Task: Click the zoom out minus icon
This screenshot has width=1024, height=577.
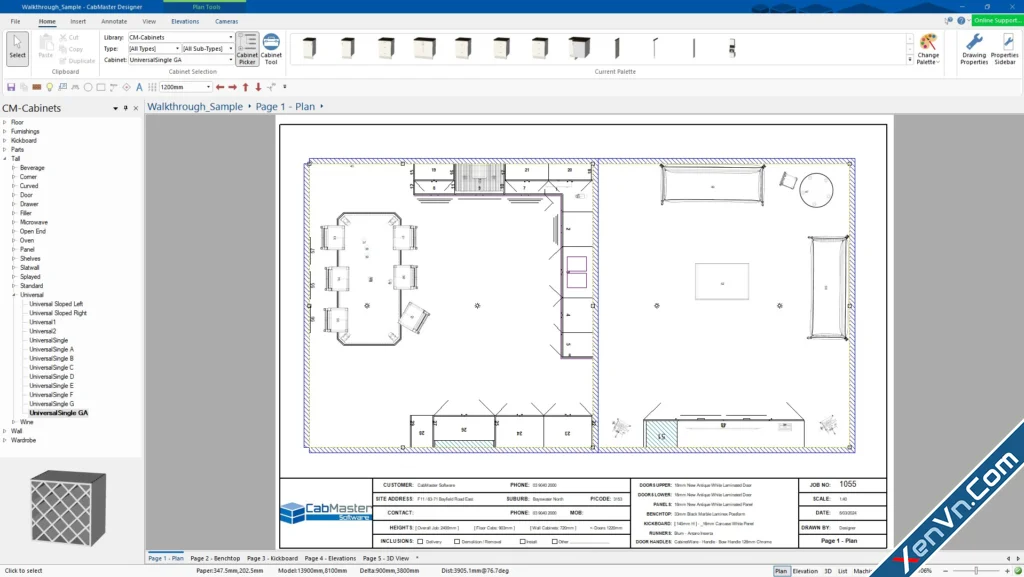Action: (x=945, y=570)
